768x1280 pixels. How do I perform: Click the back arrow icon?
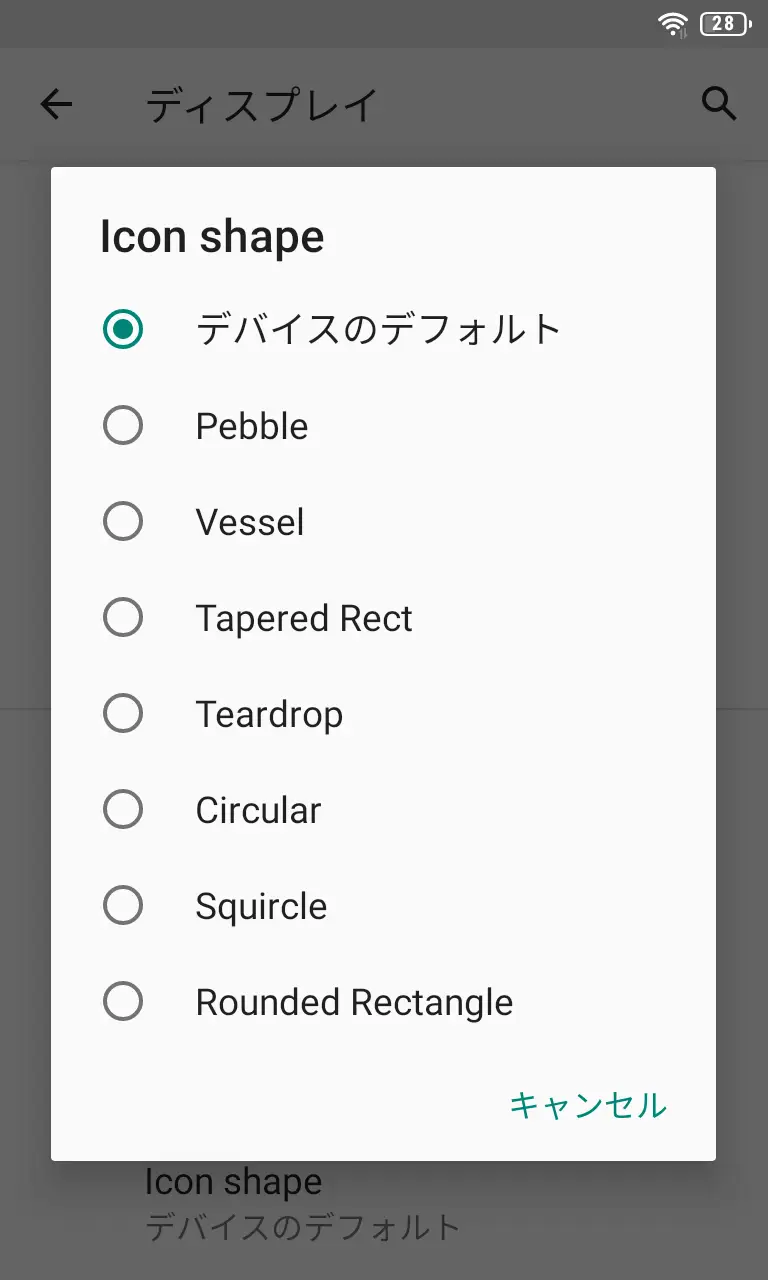click(x=57, y=104)
